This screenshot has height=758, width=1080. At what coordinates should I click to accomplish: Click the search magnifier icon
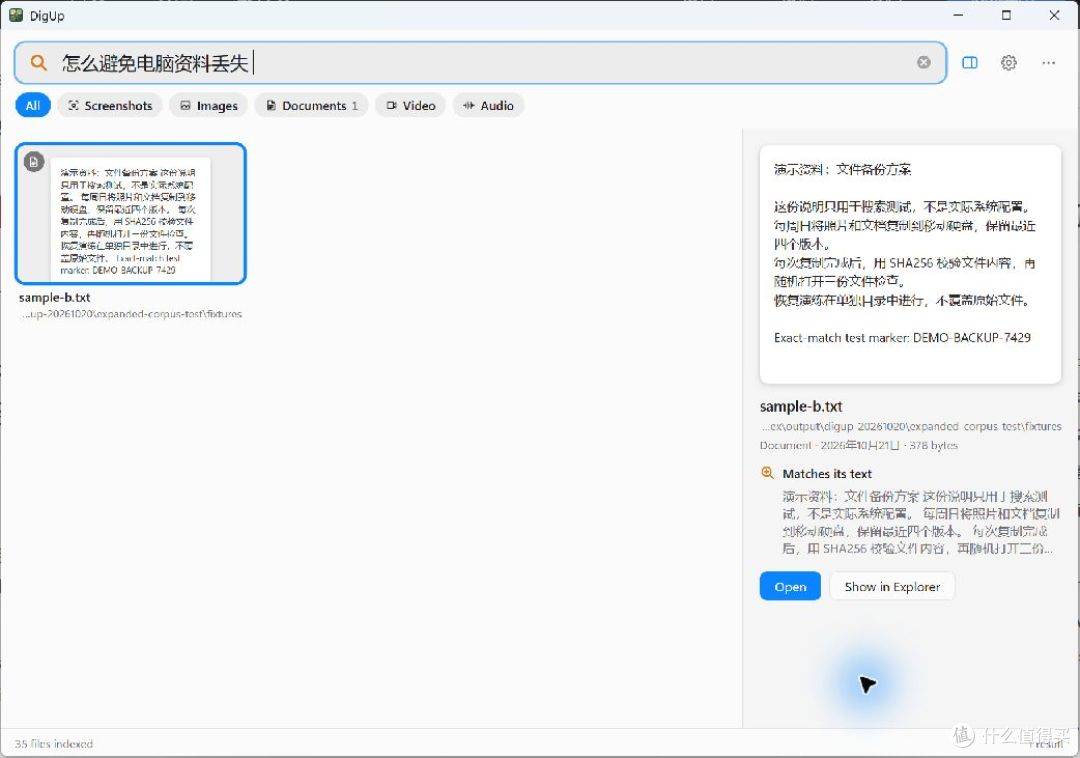pos(39,63)
